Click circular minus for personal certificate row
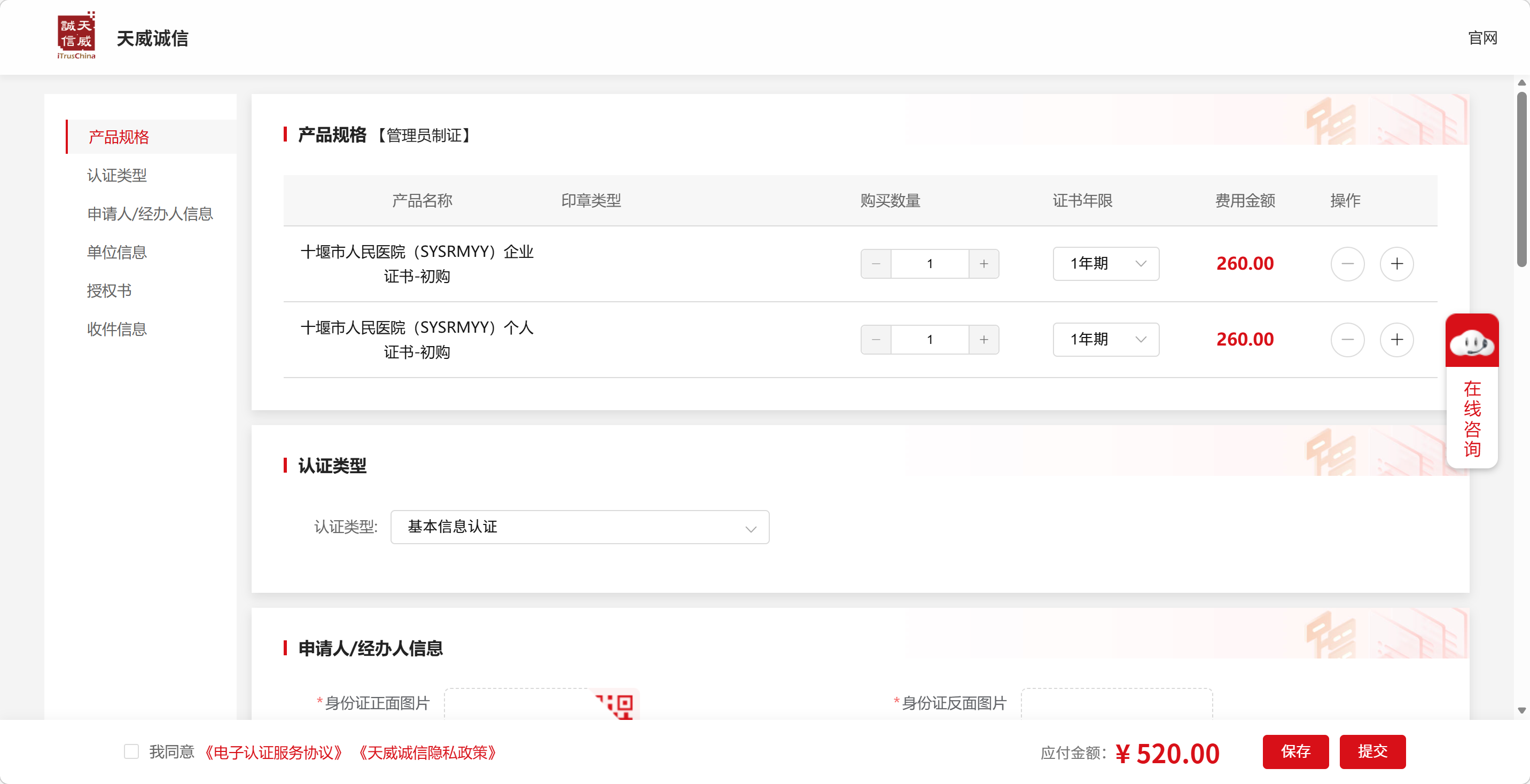1530x784 pixels. click(1347, 340)
